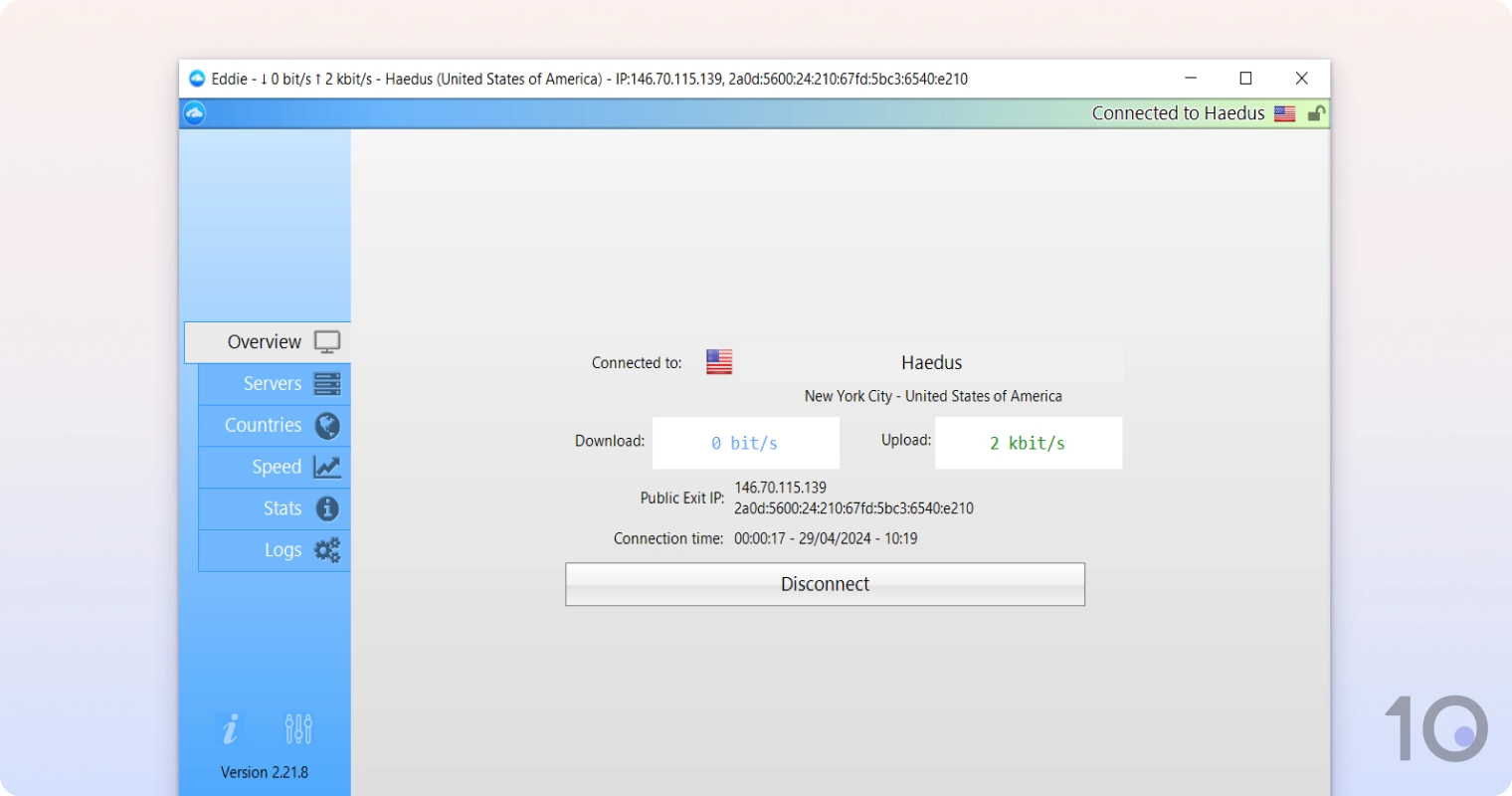Open the Servers tab
1512x796 pixels.
tap(272, 384)
